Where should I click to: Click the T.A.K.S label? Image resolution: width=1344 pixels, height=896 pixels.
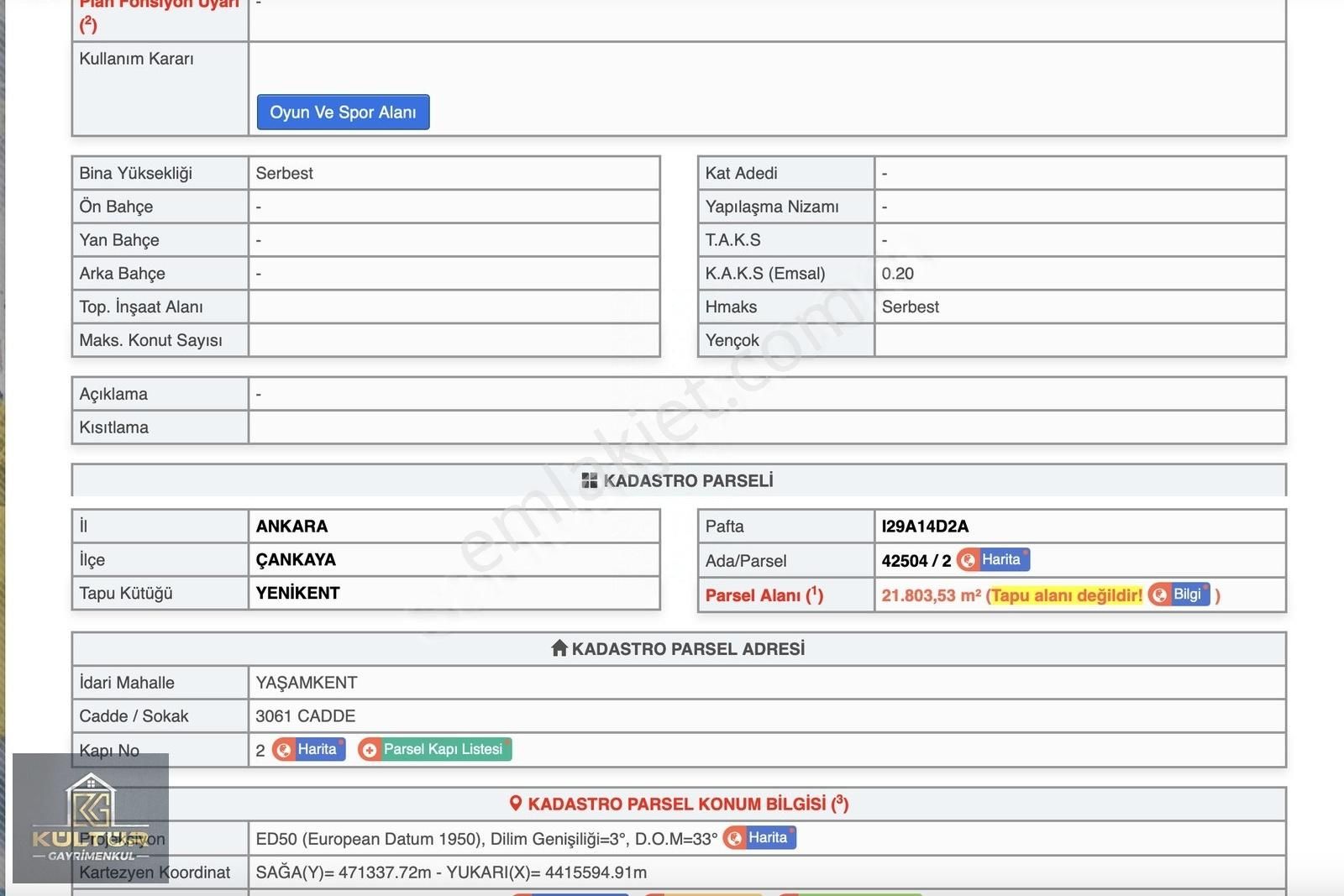point(732,240)
